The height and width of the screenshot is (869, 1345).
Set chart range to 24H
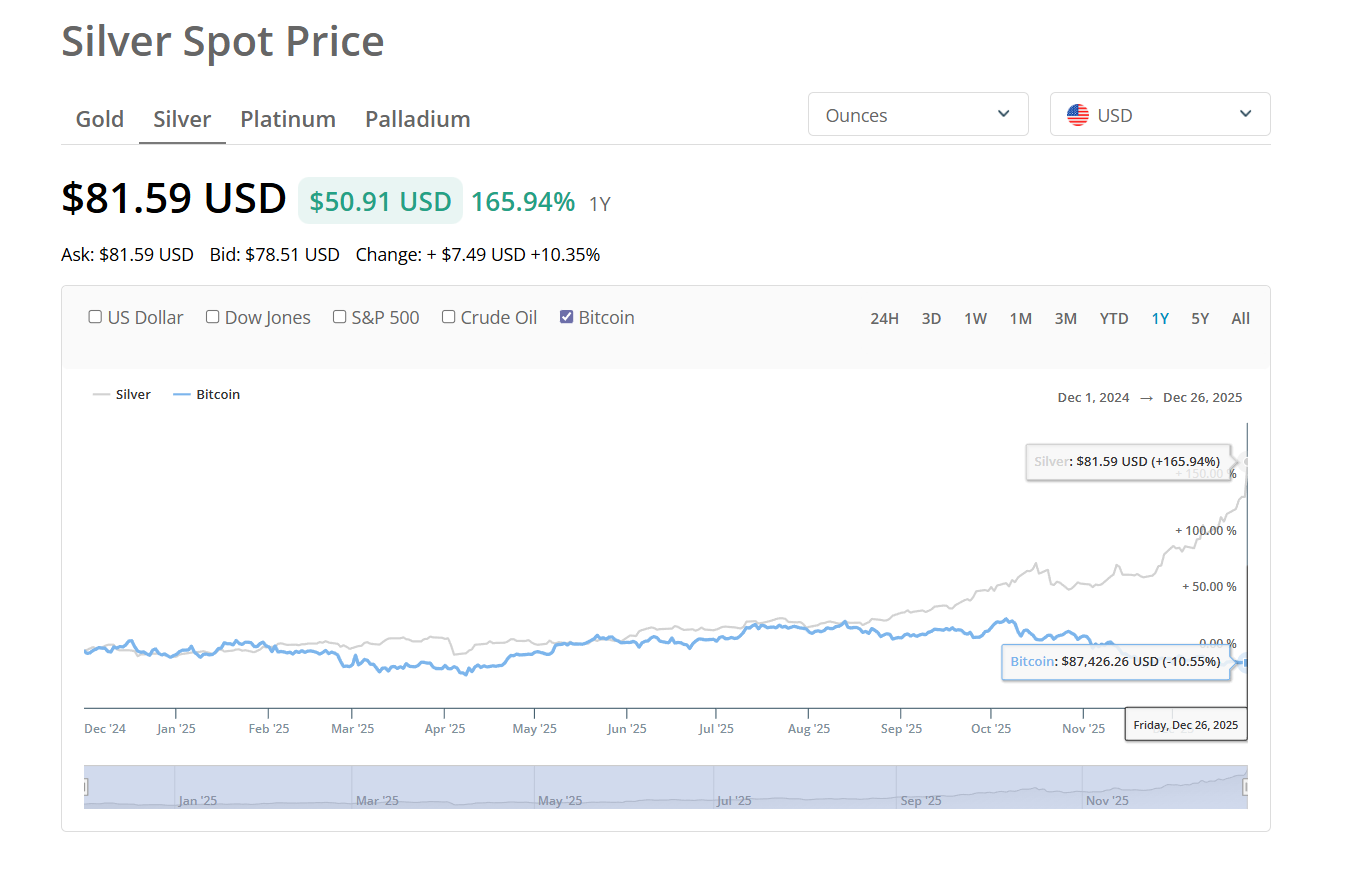point(884,319)
